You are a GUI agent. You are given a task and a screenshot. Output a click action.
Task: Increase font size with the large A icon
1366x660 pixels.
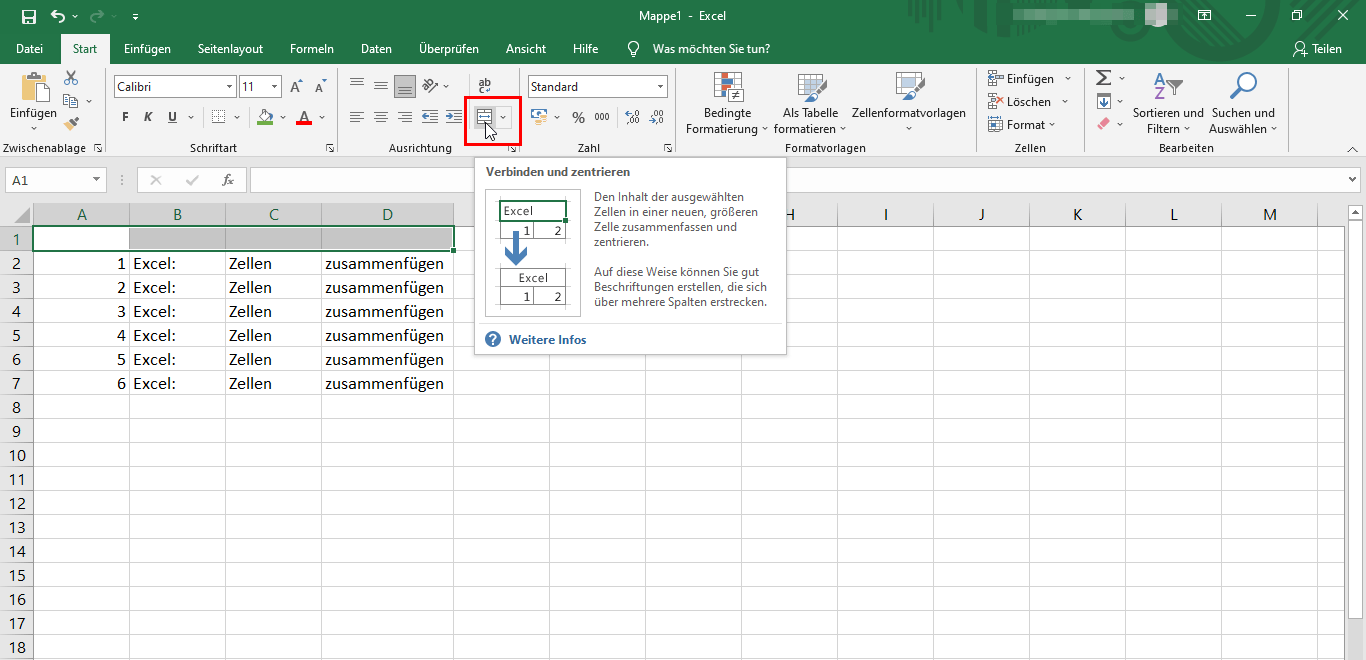click(x=297, y=87)
